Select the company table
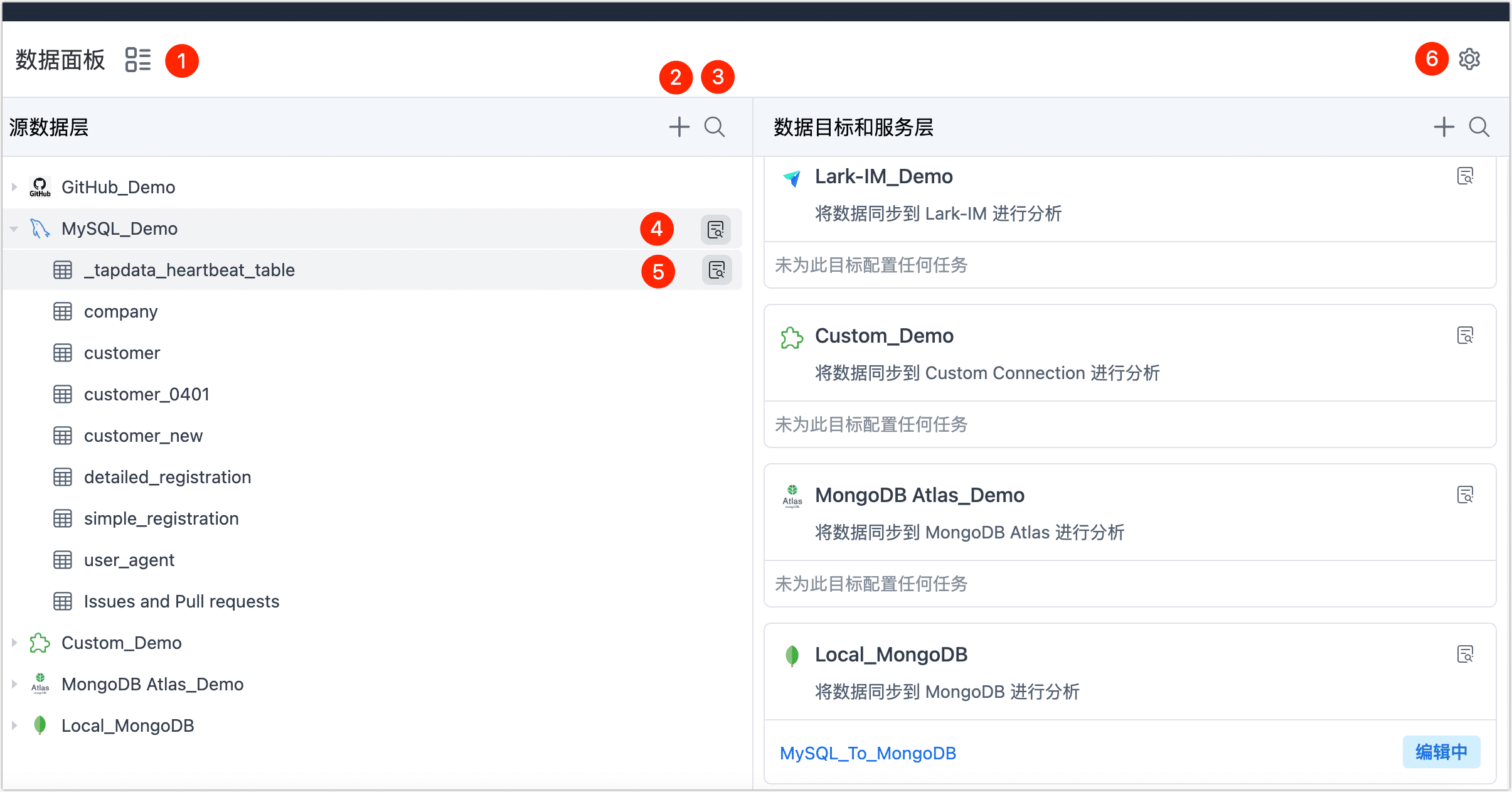Image resolution: width=1512 pixels, height=792 pixels. [120, 312]
